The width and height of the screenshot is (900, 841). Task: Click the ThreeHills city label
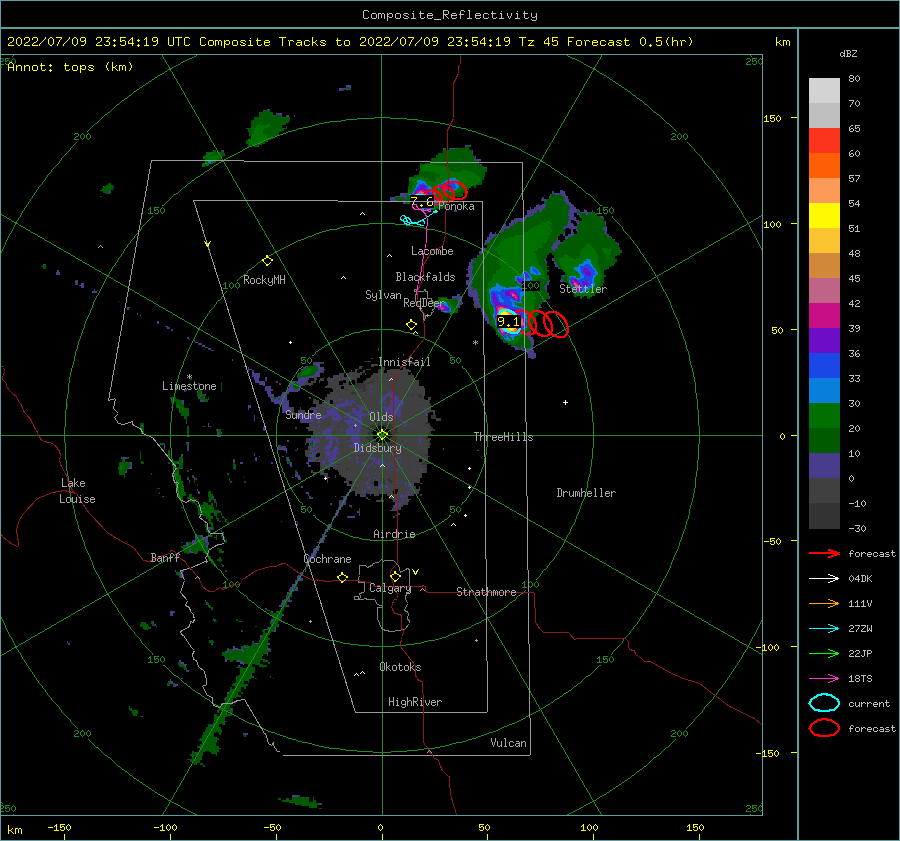pyautogui.click(x=503, y=437)
